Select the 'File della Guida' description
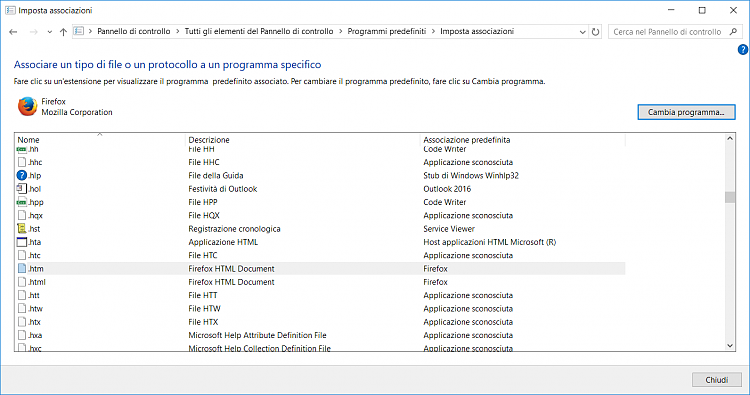Viewport: 750px width, 395px height. [216, 176]
